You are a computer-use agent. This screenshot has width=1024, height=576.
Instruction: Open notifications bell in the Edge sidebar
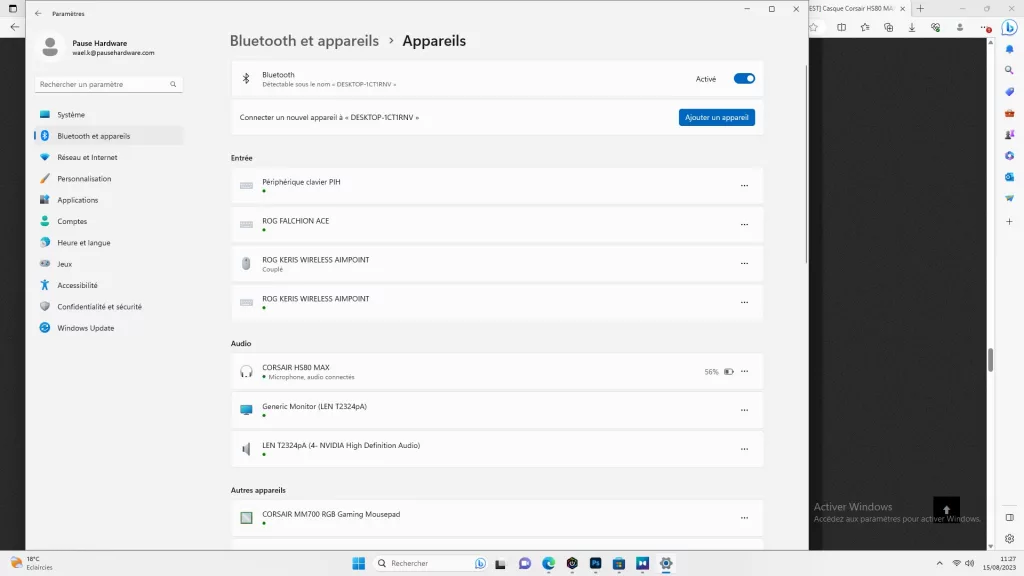(x=1009, y=50)
